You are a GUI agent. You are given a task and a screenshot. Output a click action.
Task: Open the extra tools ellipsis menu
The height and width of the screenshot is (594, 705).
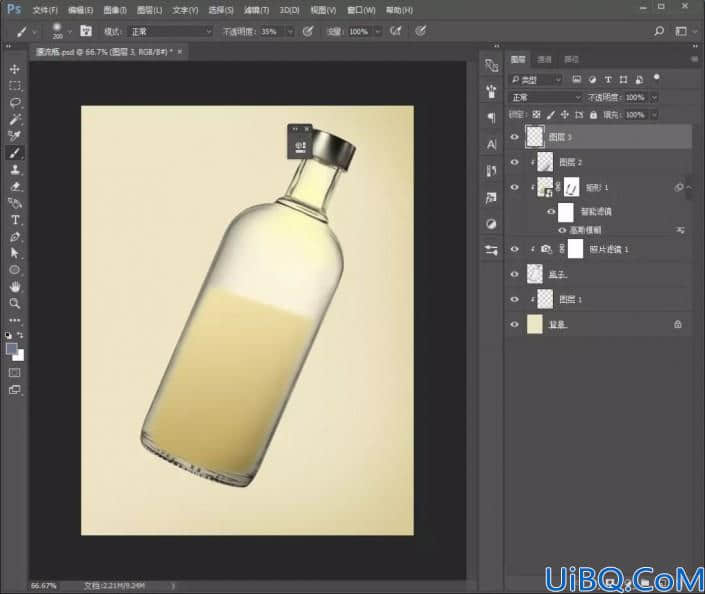tap(14, 320)
